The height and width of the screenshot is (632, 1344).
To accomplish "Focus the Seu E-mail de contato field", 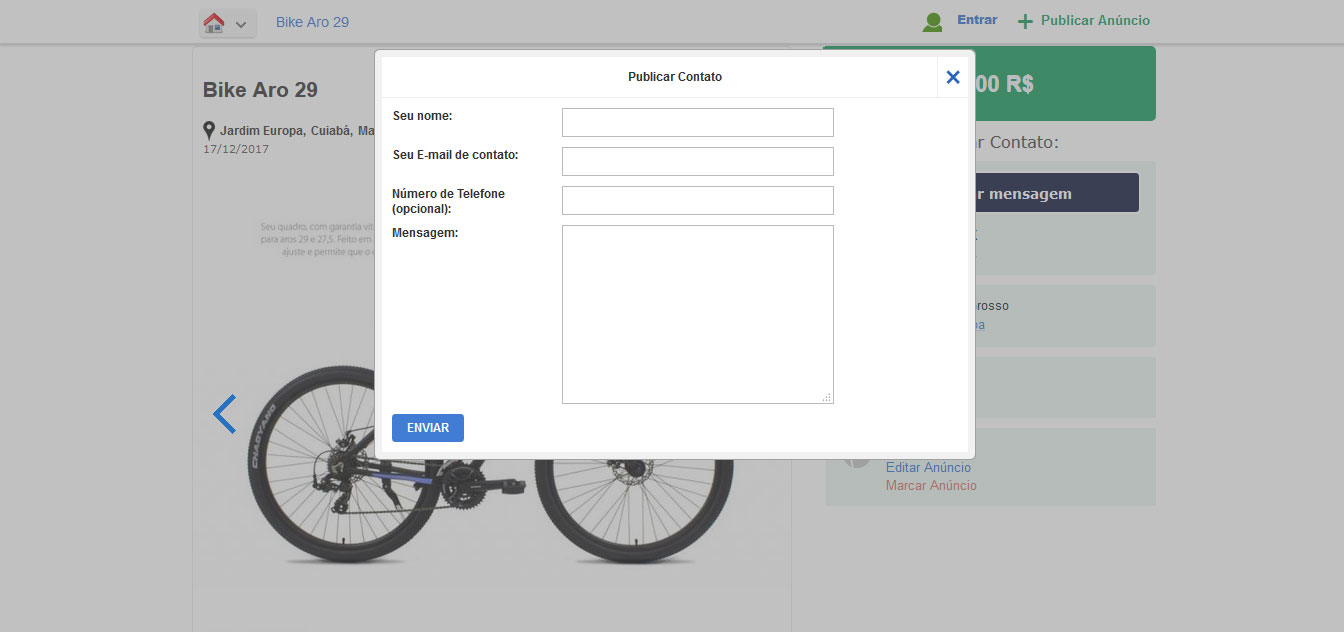I will [x=697, y=161].
